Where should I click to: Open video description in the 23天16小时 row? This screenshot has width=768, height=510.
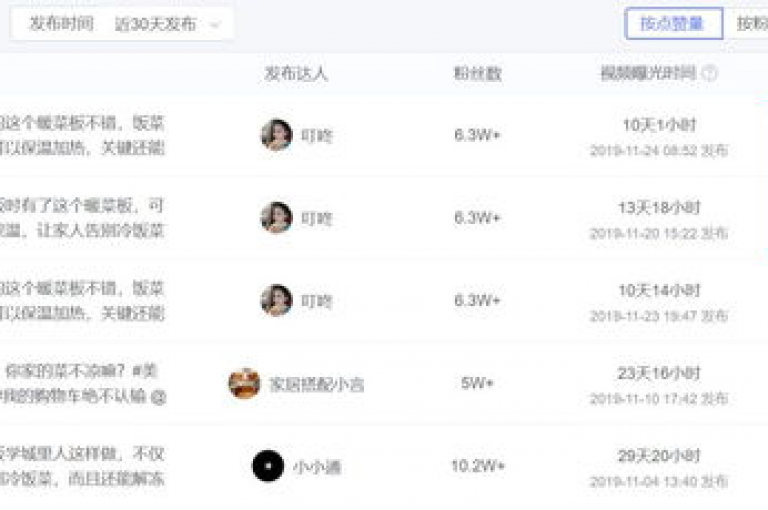[x=83, y=384]
